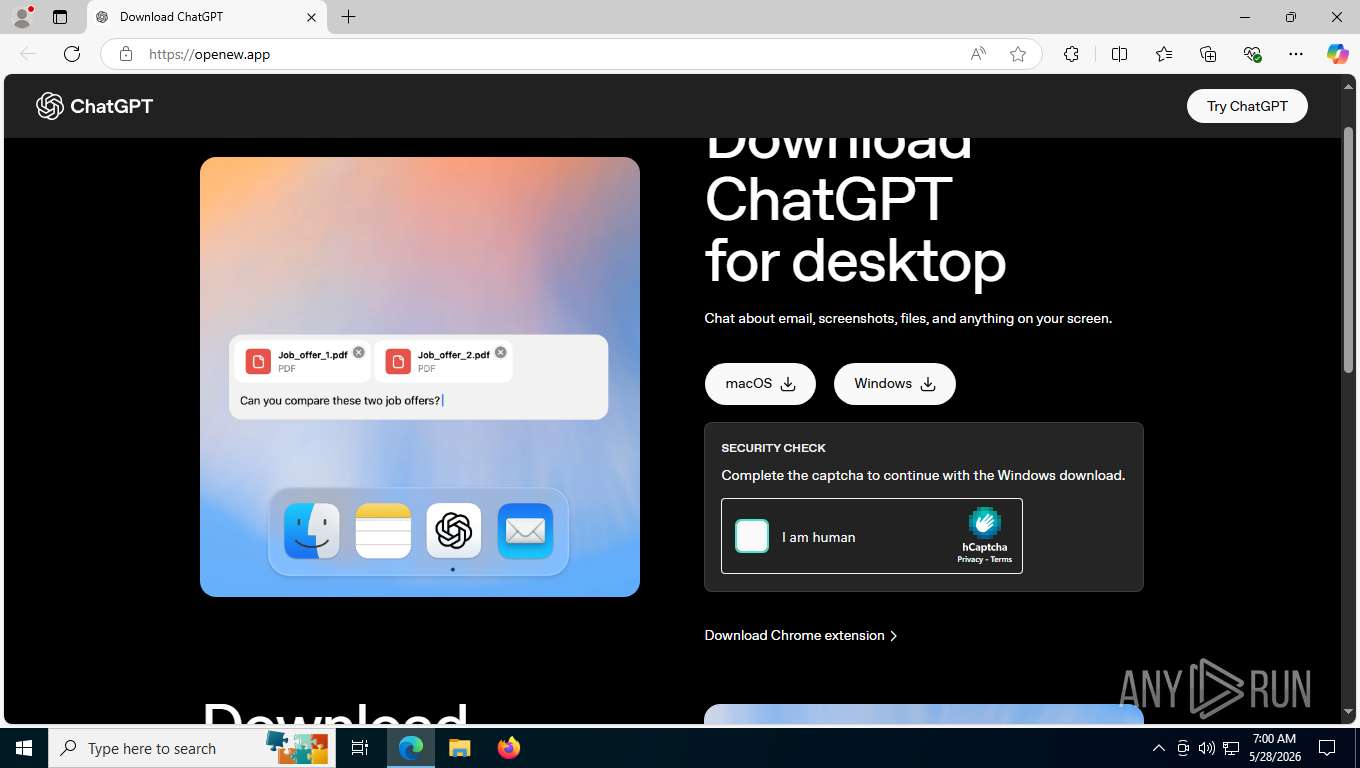Remove Job_offer_2.pdf attachment
This screenshot has height=768, width=1360.
coord(501,352)
